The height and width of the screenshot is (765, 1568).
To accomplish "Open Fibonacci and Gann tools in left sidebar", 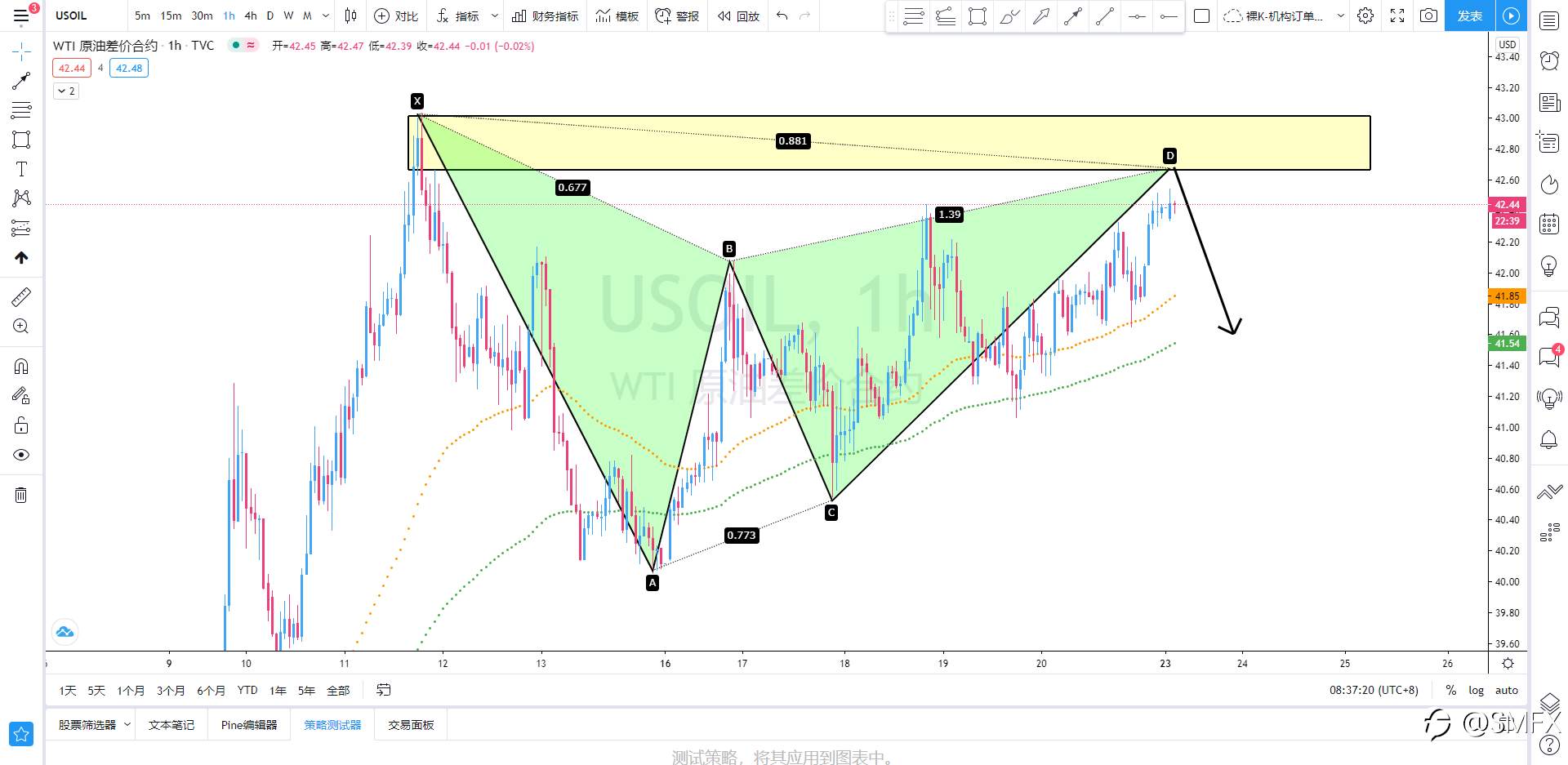I will [x=21, y=110].
